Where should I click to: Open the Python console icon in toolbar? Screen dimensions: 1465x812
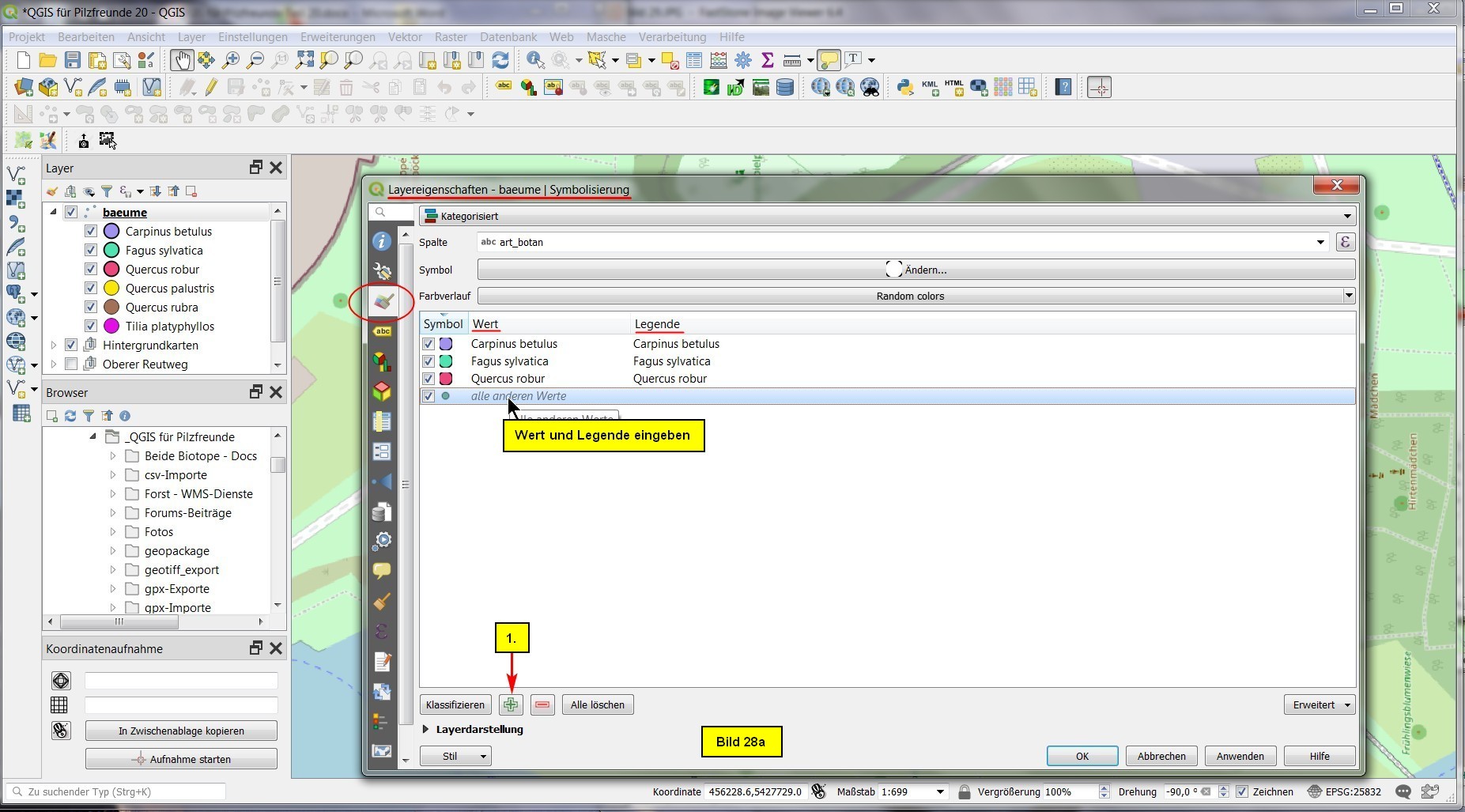(x=904, y=87)
